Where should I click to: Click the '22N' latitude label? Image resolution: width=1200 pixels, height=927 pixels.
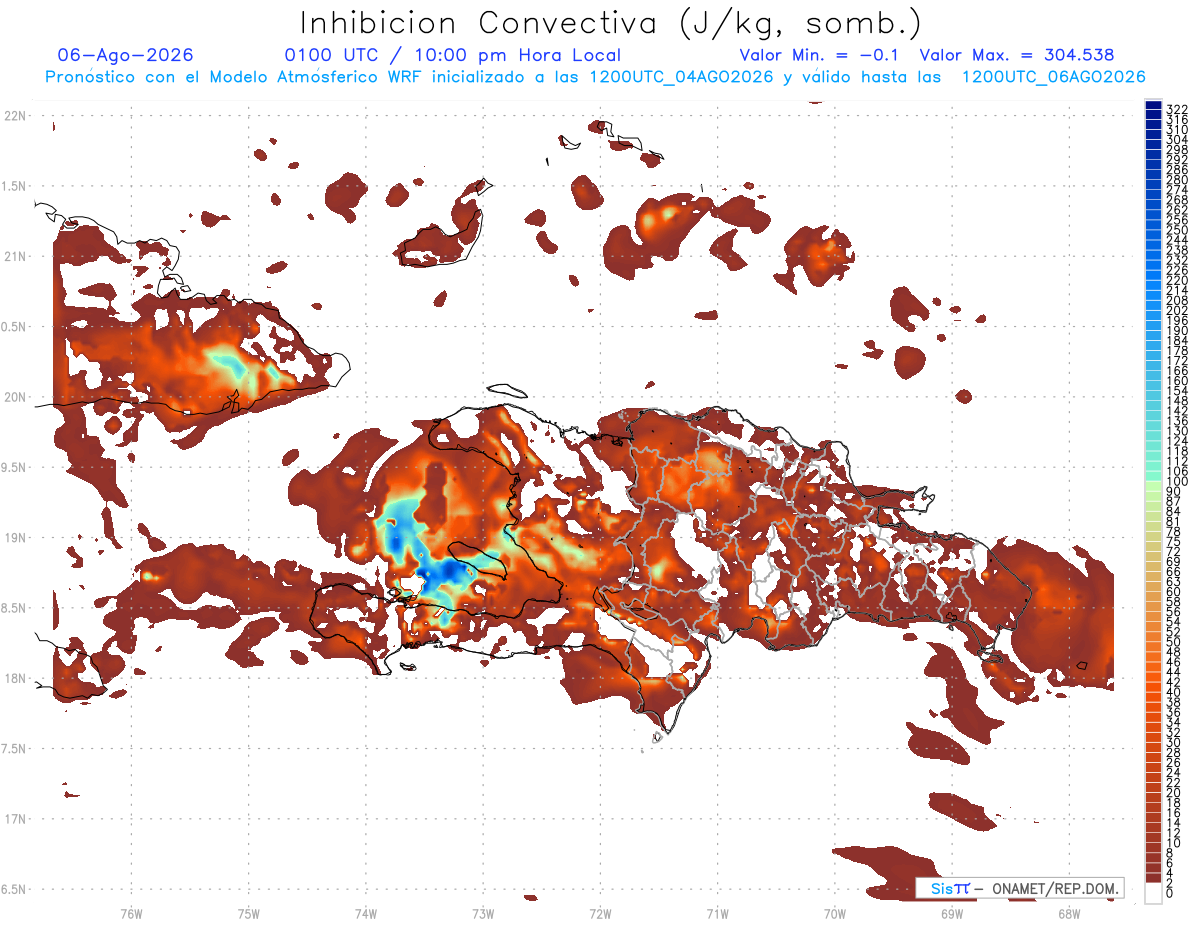click(17, 116)
